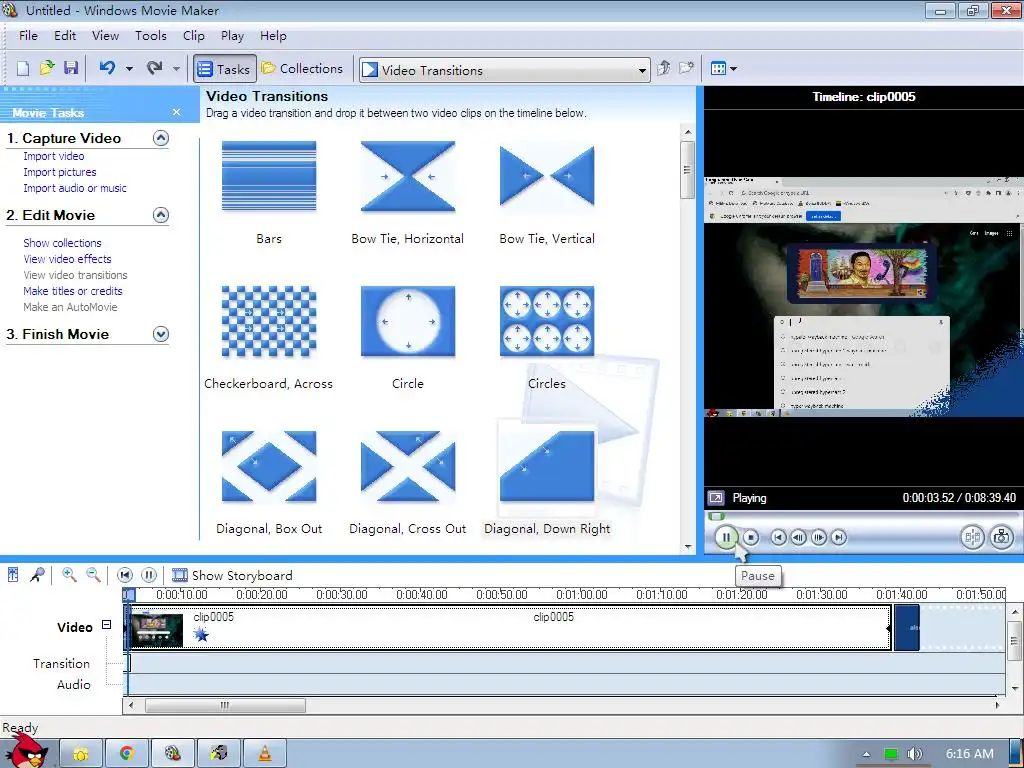
Task: Select the Diagonal, Down Right transition
Action: (x=547, y=466)
